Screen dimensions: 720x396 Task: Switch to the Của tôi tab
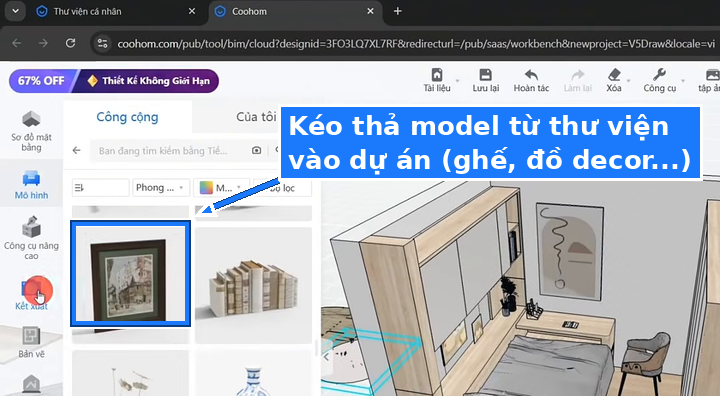point(256,117)
